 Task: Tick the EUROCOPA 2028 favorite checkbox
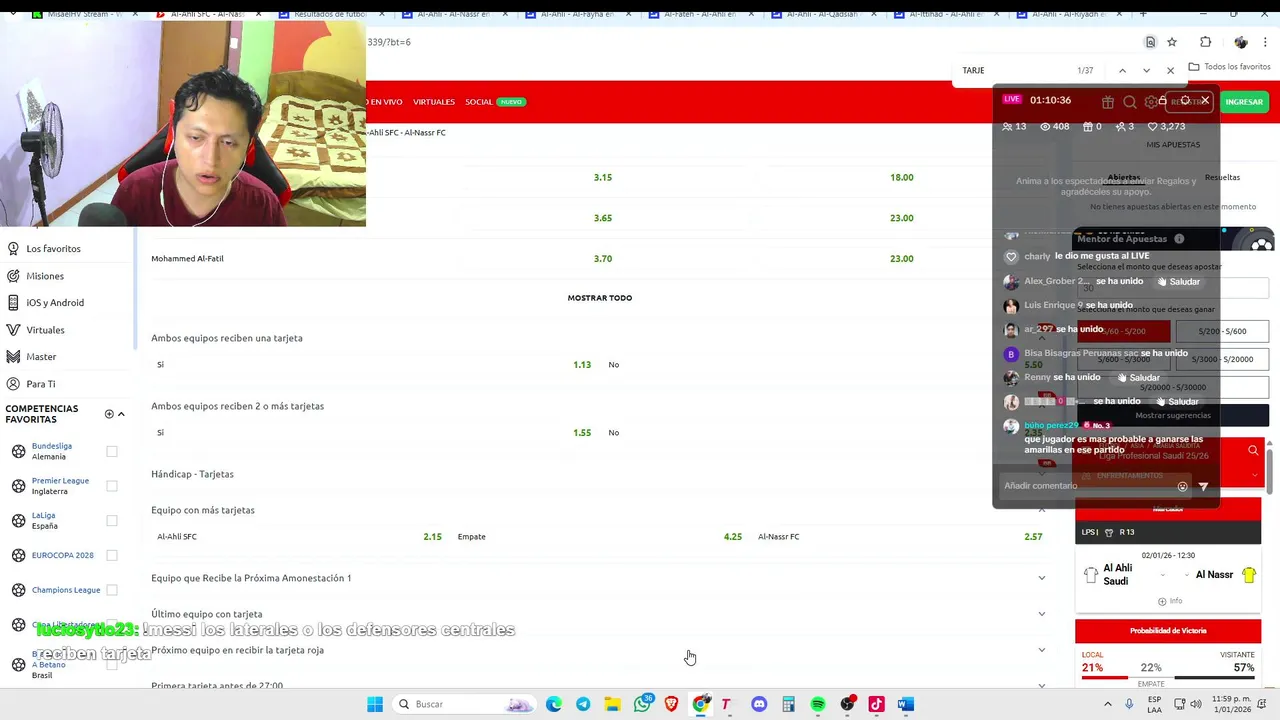(112, 555)
